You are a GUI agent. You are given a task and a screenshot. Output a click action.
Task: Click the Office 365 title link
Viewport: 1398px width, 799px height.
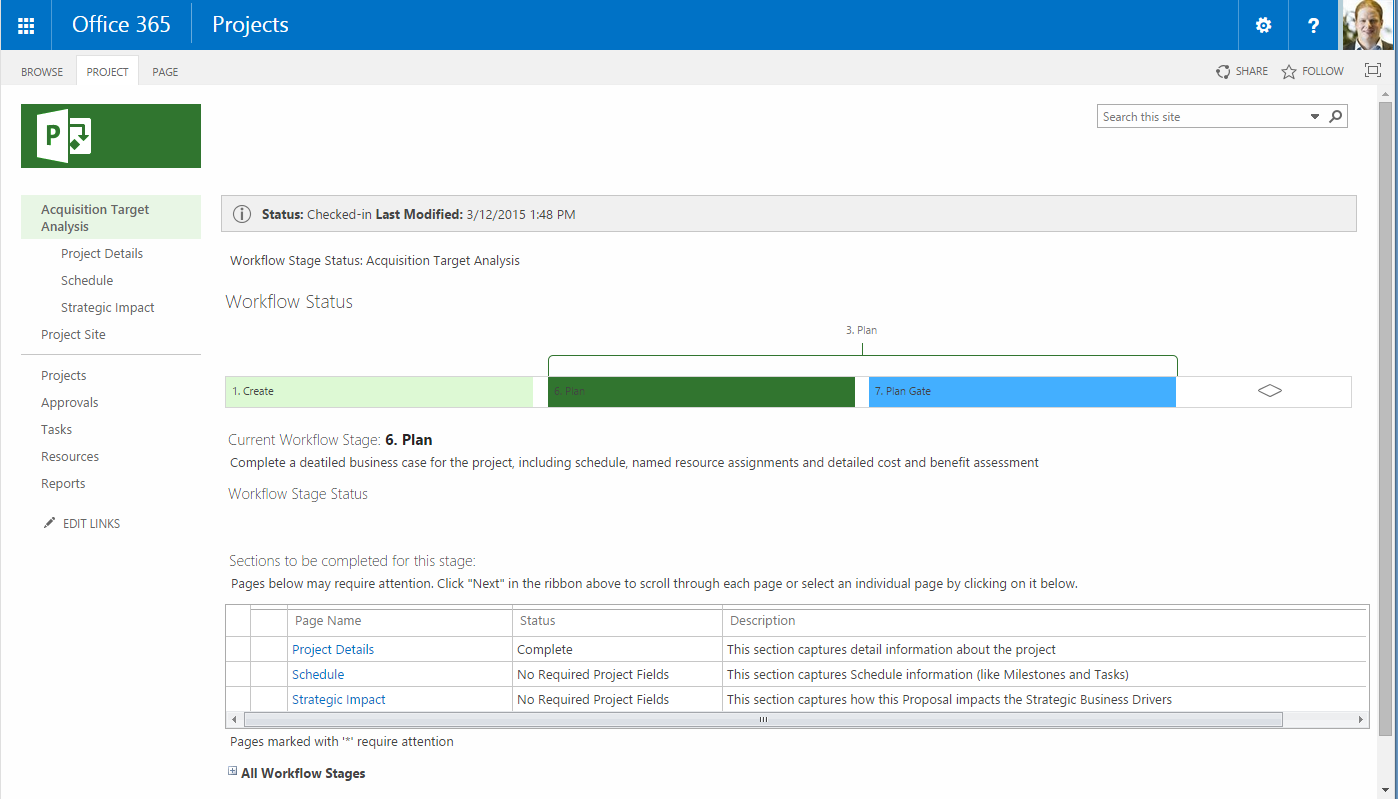(121, 25)
